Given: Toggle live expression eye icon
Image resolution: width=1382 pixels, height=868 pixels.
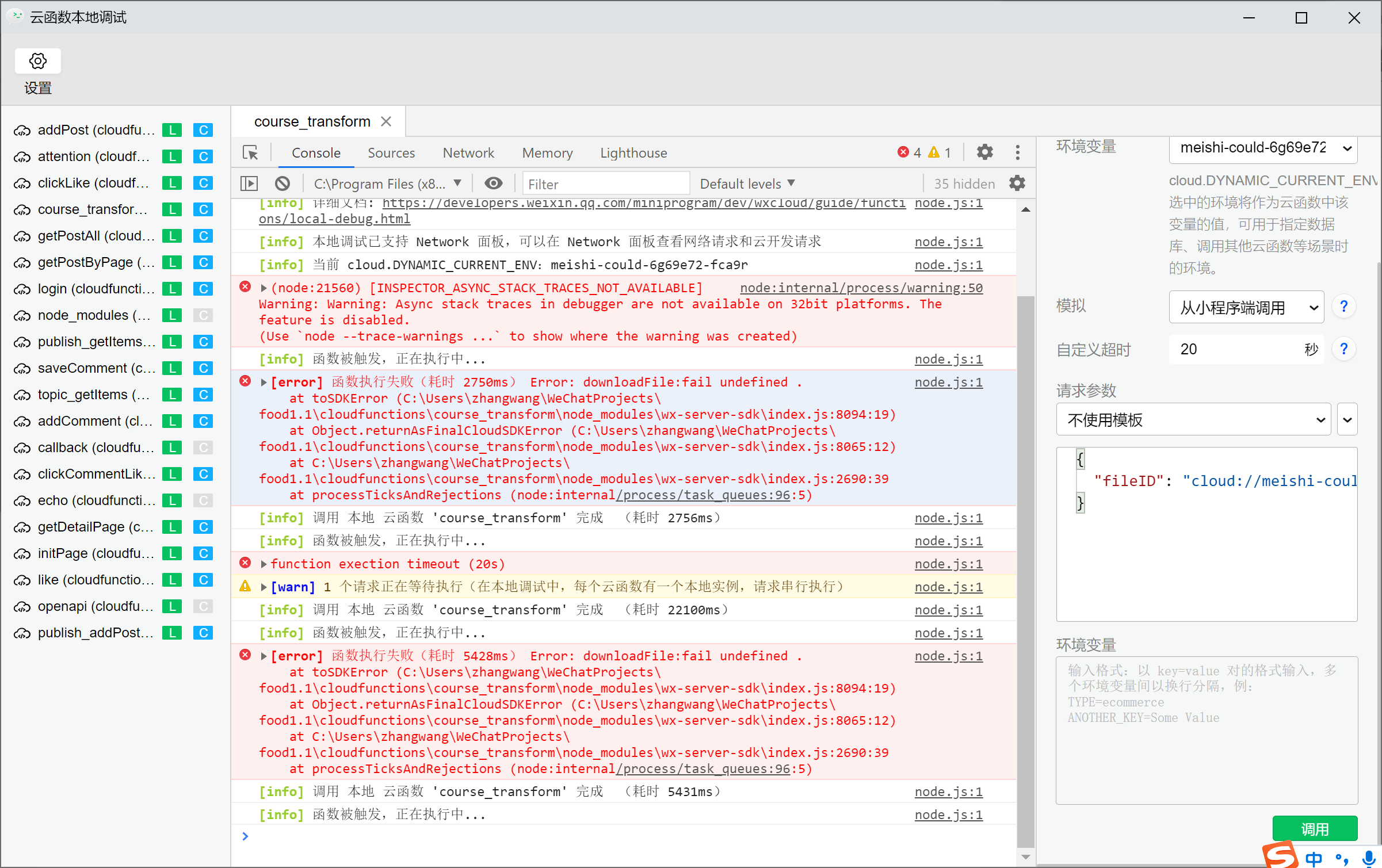Looking at the screenshot, I should point(493,183).
